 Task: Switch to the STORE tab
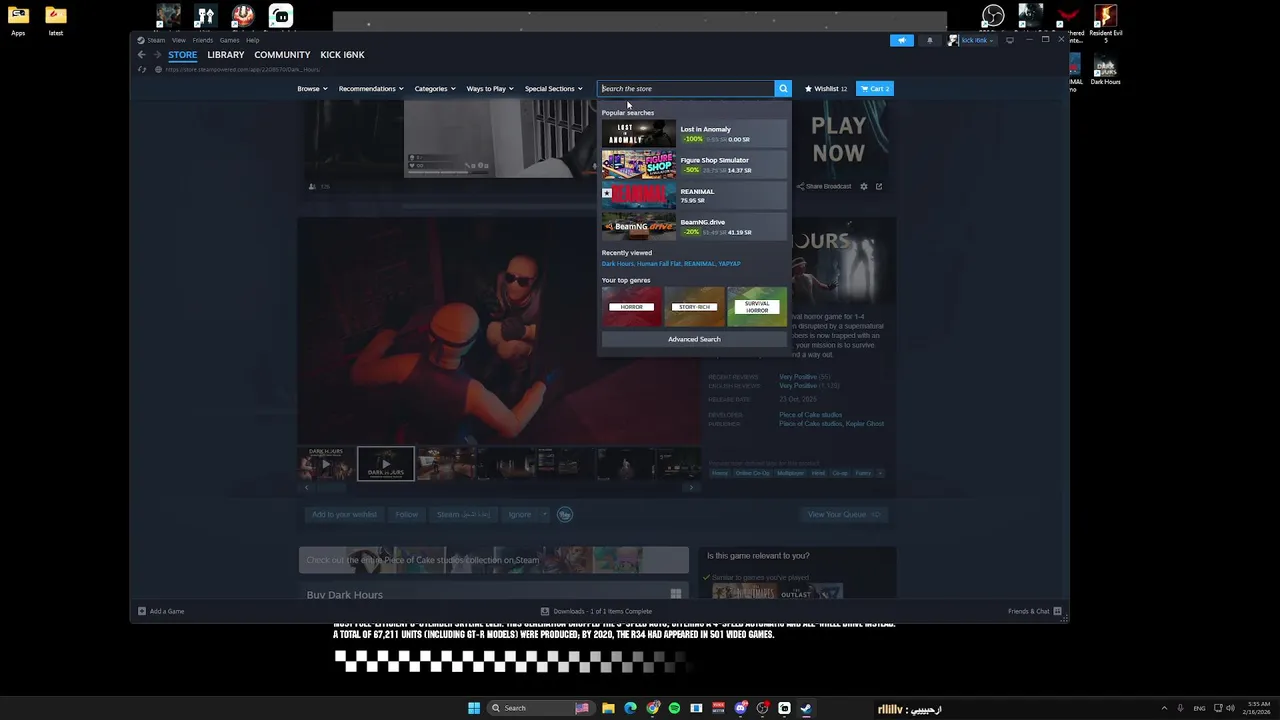click(x=182, y=55)
